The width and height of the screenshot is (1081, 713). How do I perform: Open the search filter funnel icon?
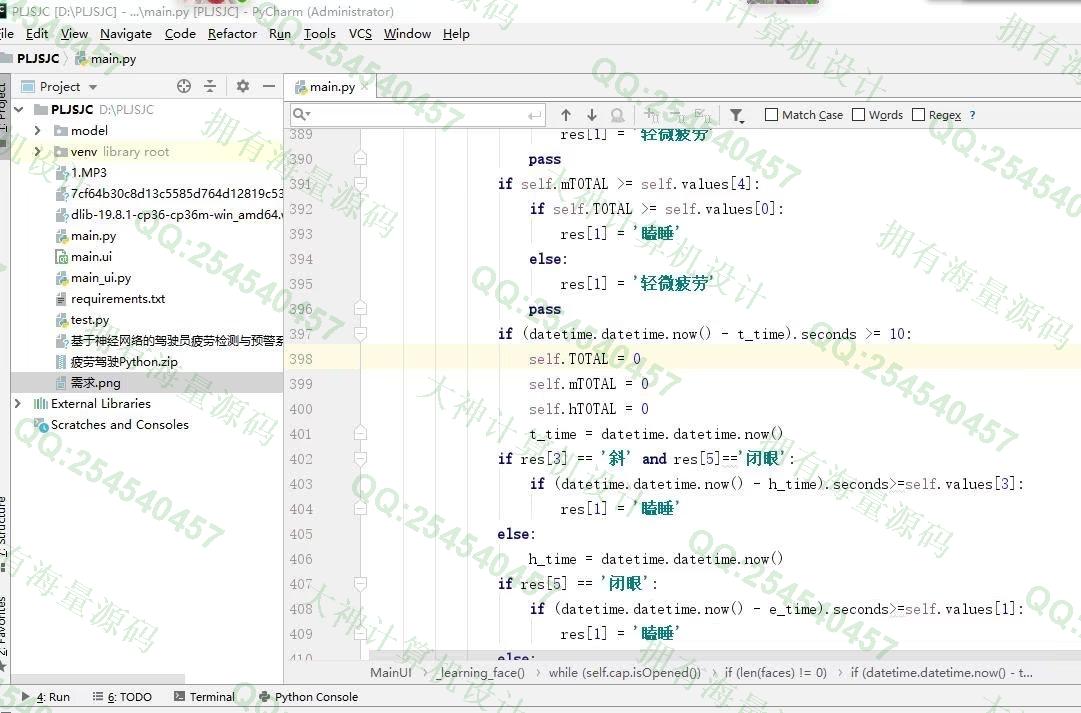737,116
